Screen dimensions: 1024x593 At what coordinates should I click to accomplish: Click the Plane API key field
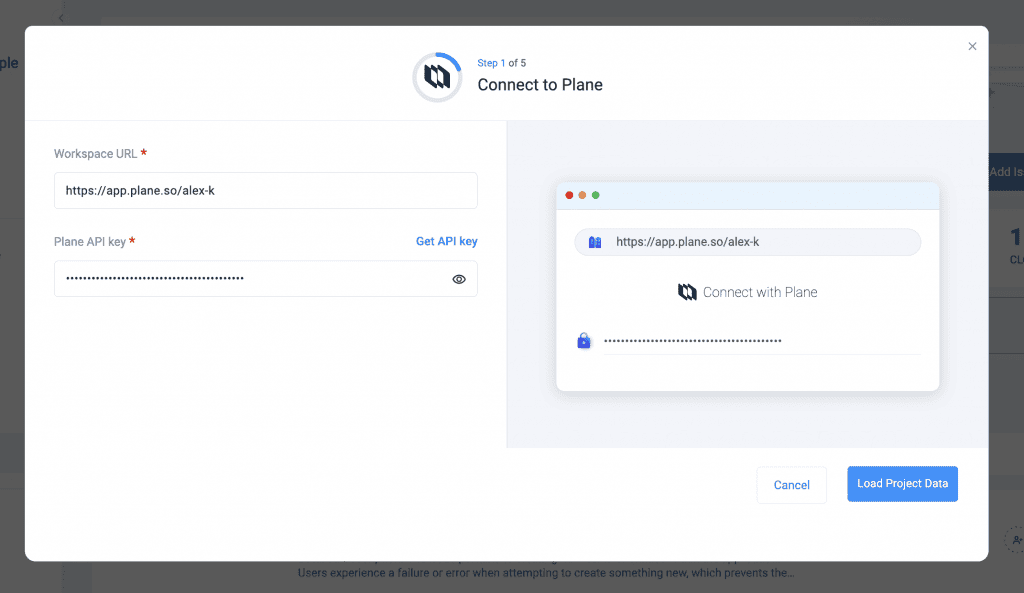click(266, 279)
